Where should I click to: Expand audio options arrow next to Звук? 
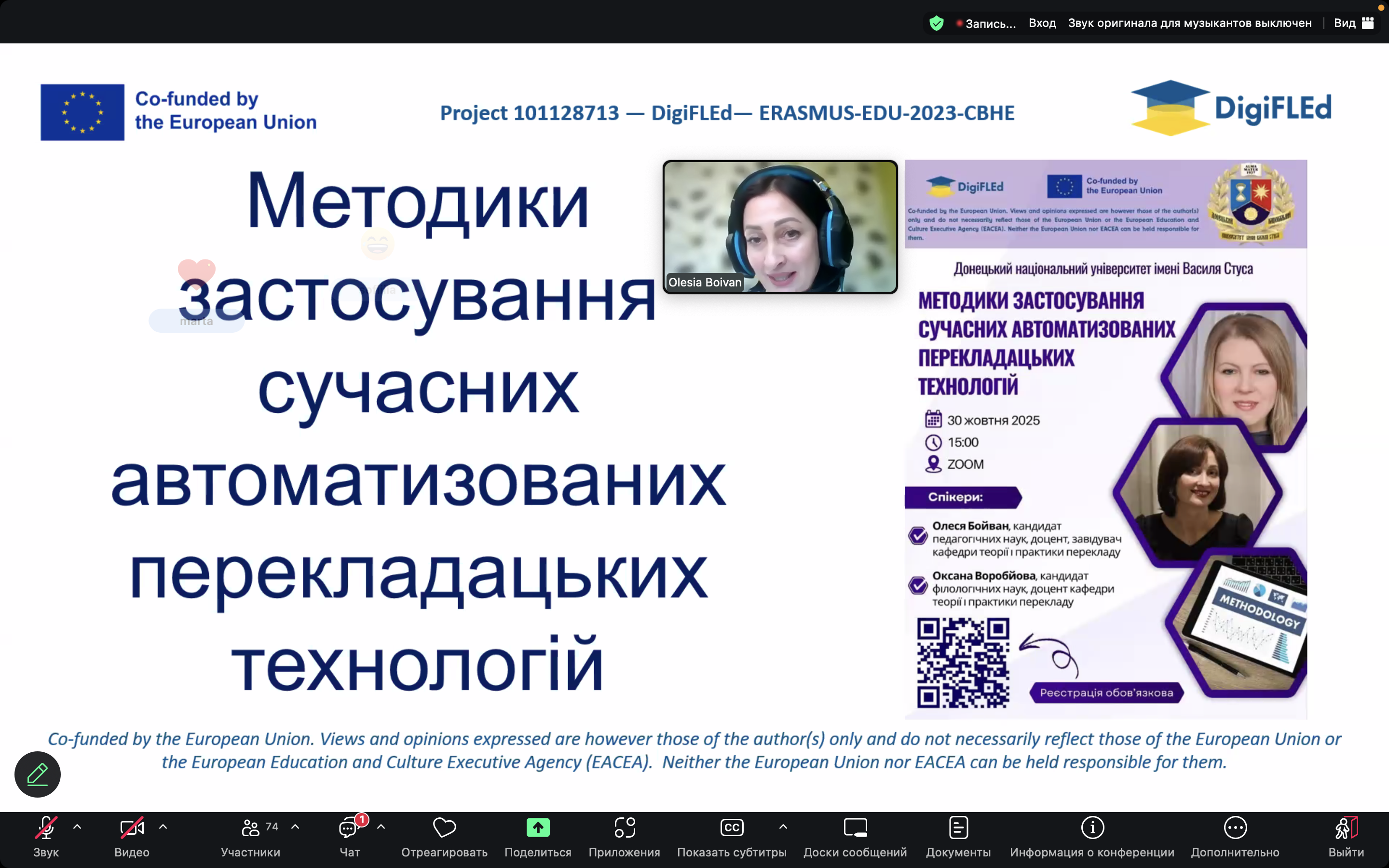pyautogui.click(x=78, y=827)
